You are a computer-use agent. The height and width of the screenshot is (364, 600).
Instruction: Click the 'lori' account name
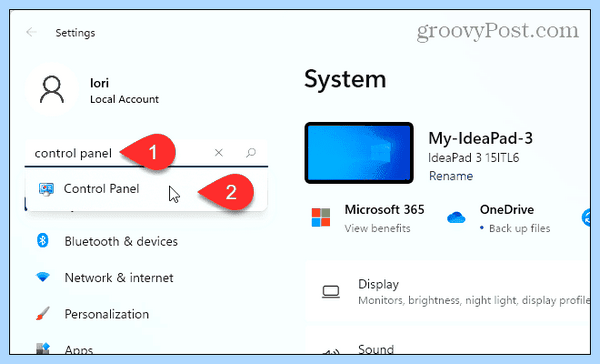[x=99, y=83]
